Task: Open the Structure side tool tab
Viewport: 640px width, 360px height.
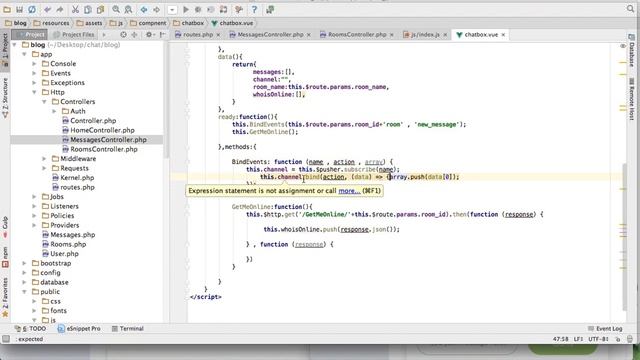Action: [x=5, y=98]
